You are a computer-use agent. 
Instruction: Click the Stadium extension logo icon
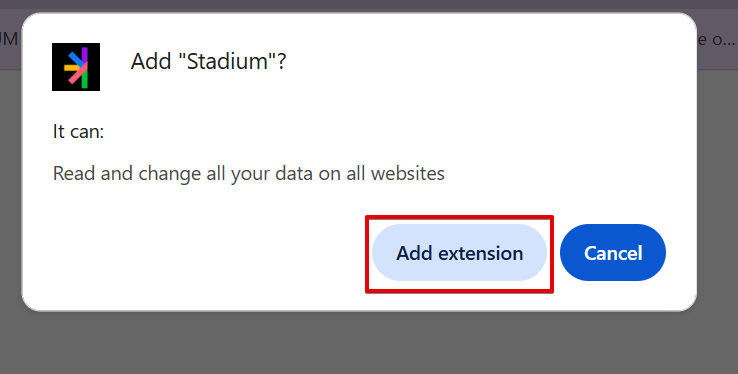76,67
